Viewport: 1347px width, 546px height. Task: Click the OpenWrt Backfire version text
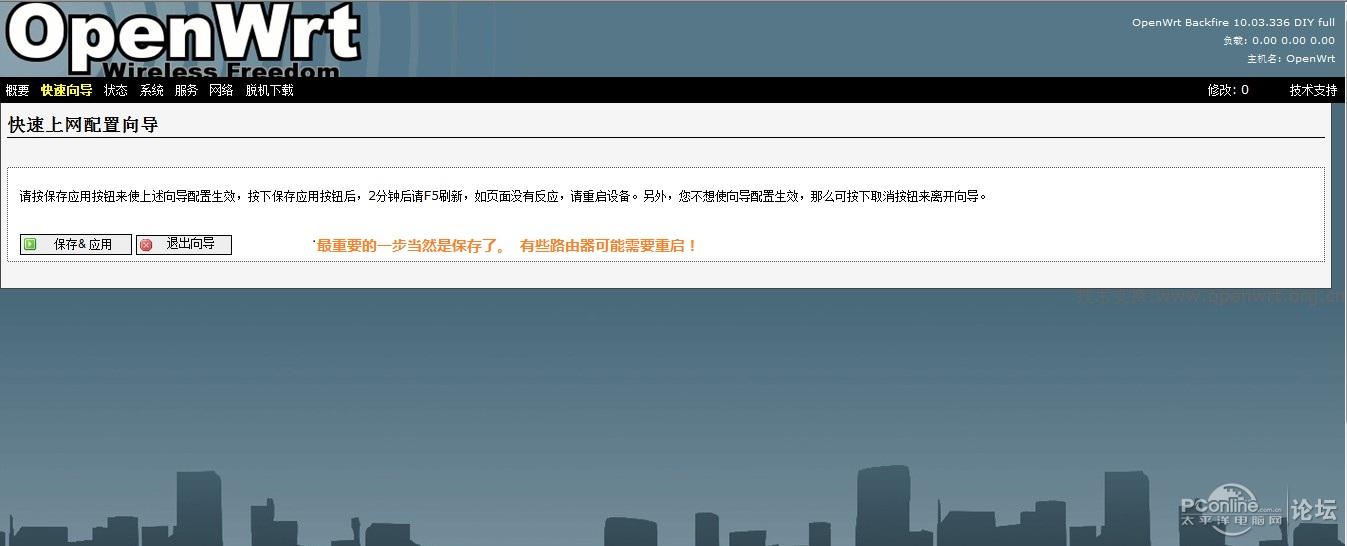pos(1233,22)
